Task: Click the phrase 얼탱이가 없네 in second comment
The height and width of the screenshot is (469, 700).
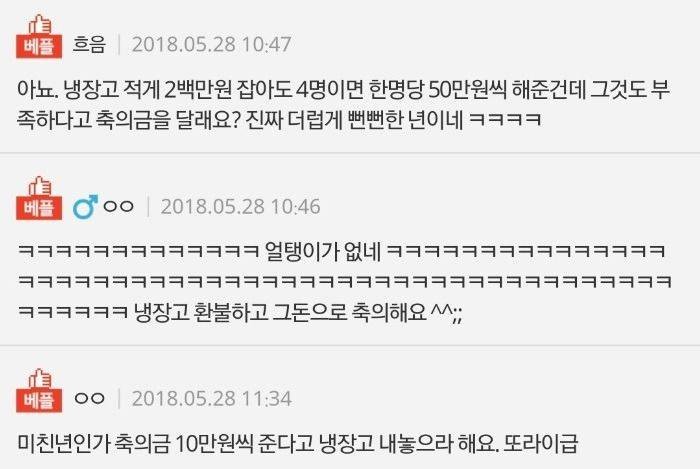Action: tap(322, 251)
